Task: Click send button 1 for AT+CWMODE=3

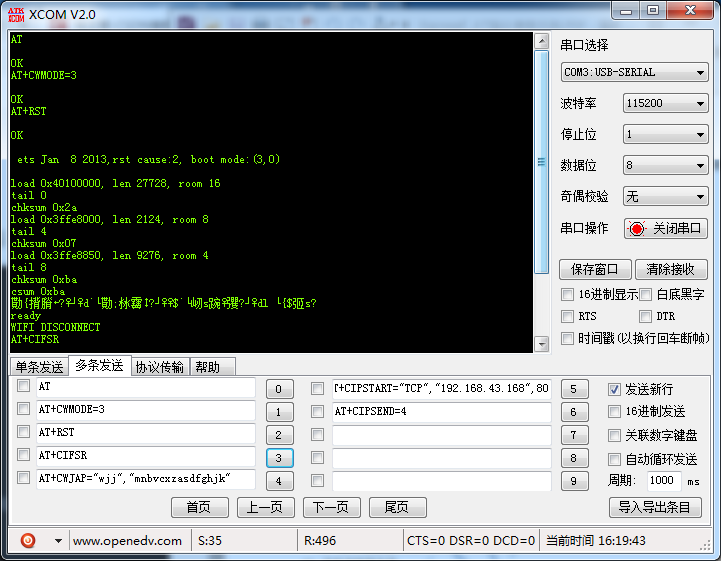Action: (279, 412)
